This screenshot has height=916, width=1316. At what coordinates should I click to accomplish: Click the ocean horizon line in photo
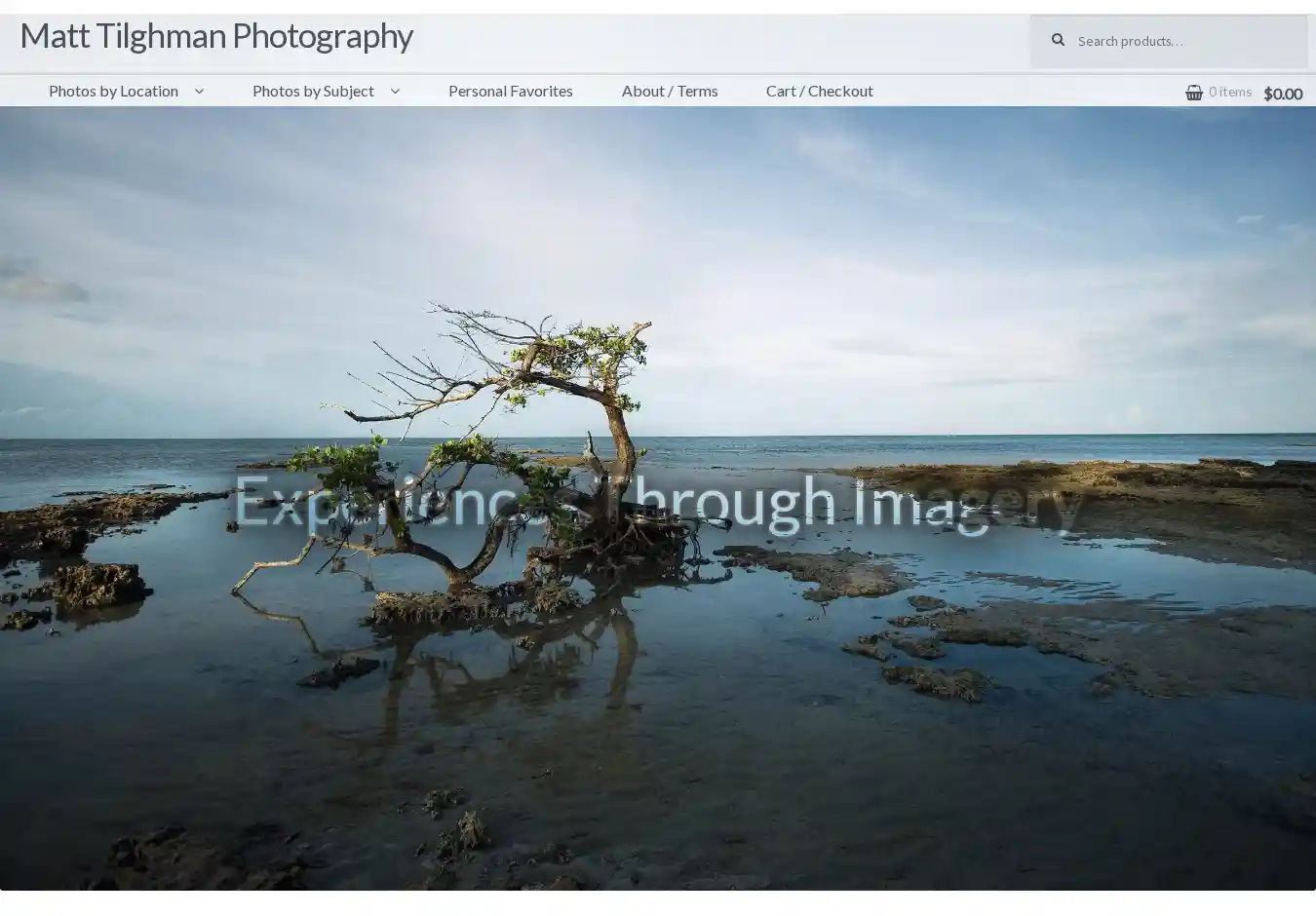[x=975, y=436]
